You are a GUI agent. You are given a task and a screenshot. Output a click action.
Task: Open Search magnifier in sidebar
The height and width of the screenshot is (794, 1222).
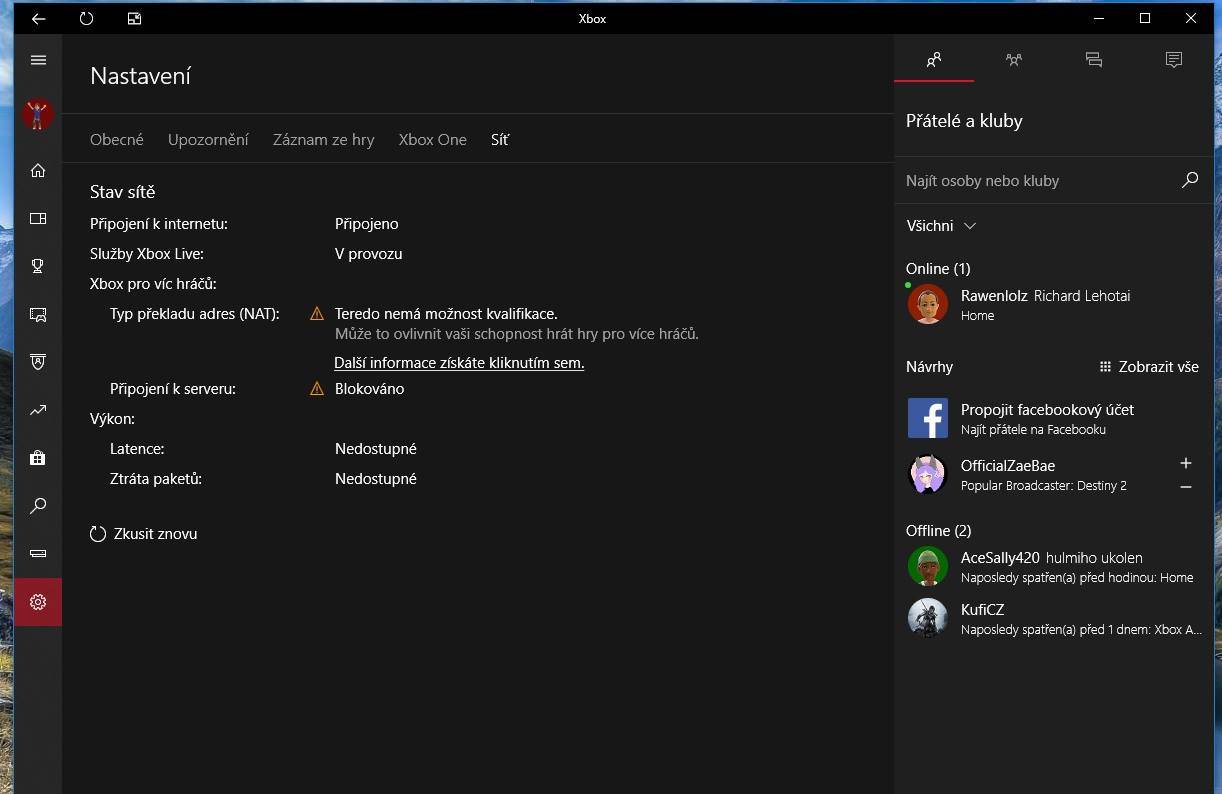[x=38, y=506]
